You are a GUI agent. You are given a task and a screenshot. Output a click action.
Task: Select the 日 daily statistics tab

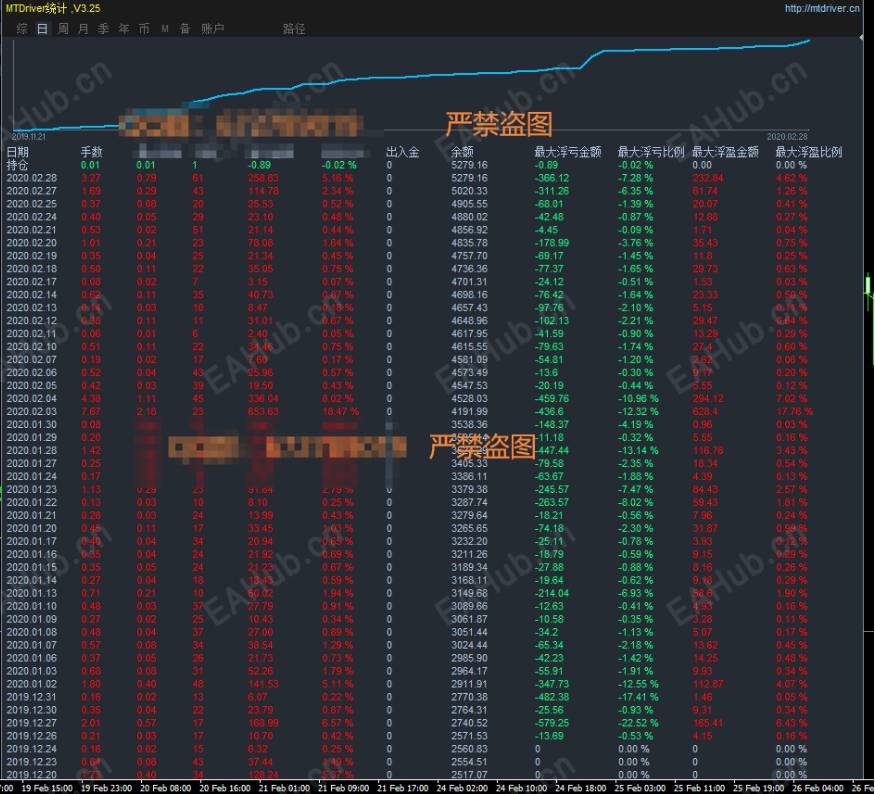[42, 29]
